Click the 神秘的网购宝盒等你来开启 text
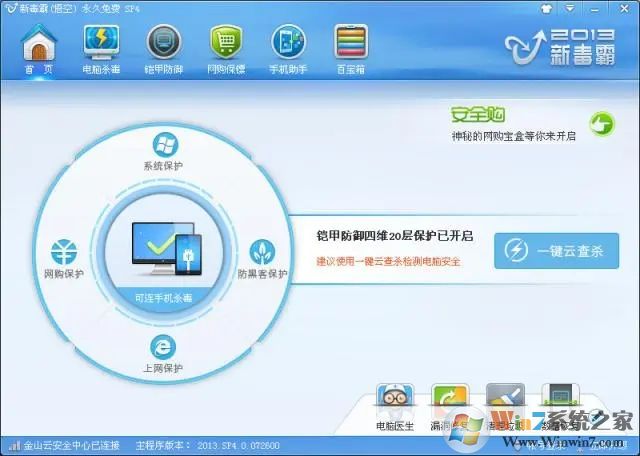This screenshot has height=456, width=640. pyautogui.click(x=513, y=136)
